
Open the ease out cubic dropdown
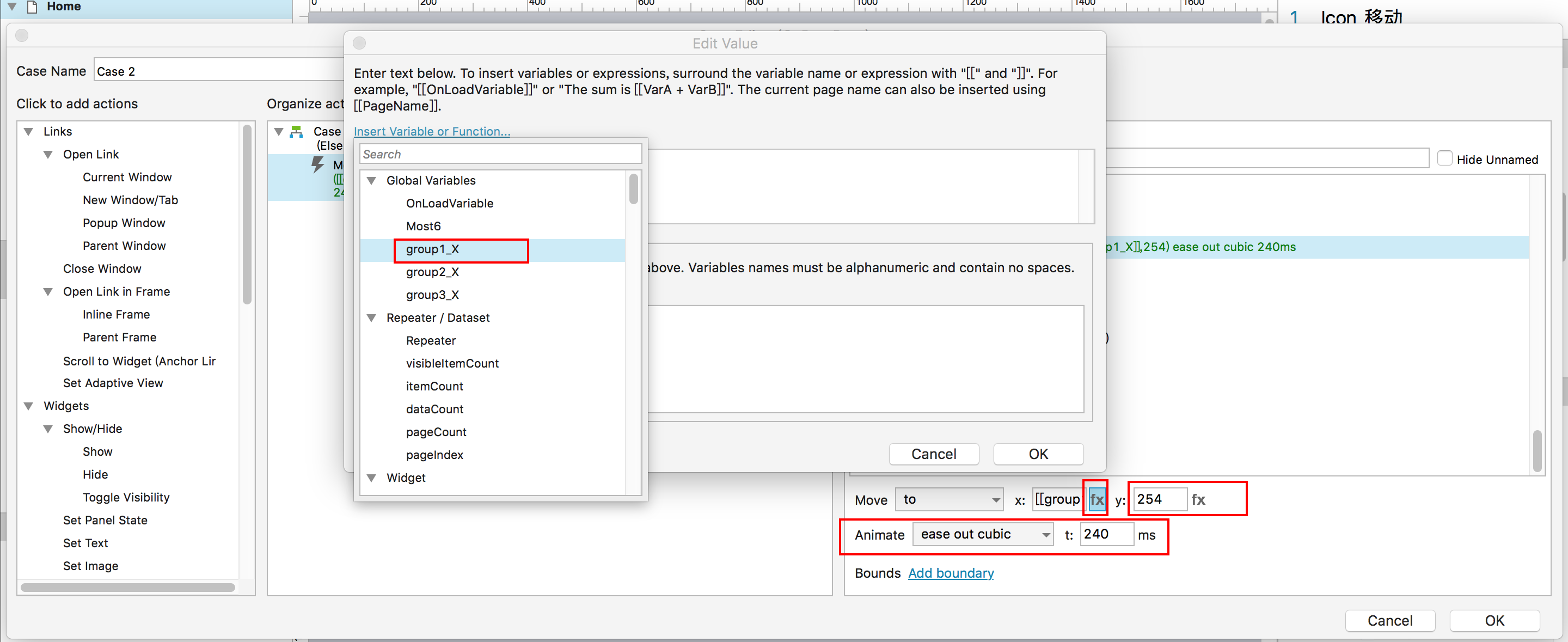[982, 534]
